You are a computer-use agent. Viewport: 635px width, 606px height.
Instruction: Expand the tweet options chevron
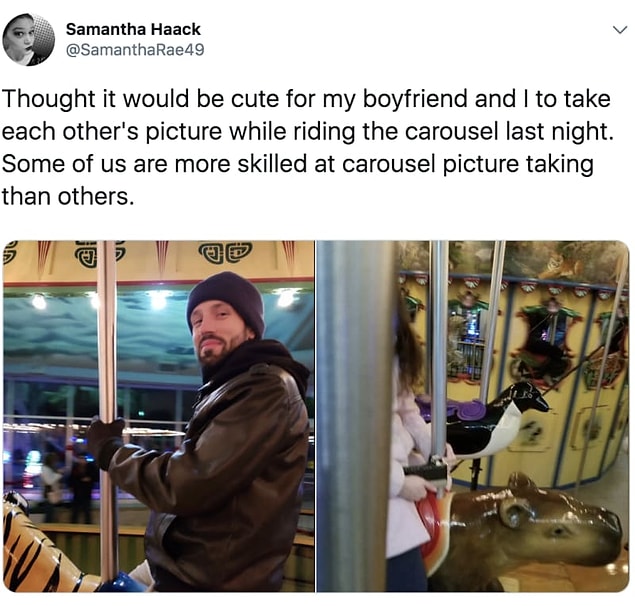(x=620, y=30)
